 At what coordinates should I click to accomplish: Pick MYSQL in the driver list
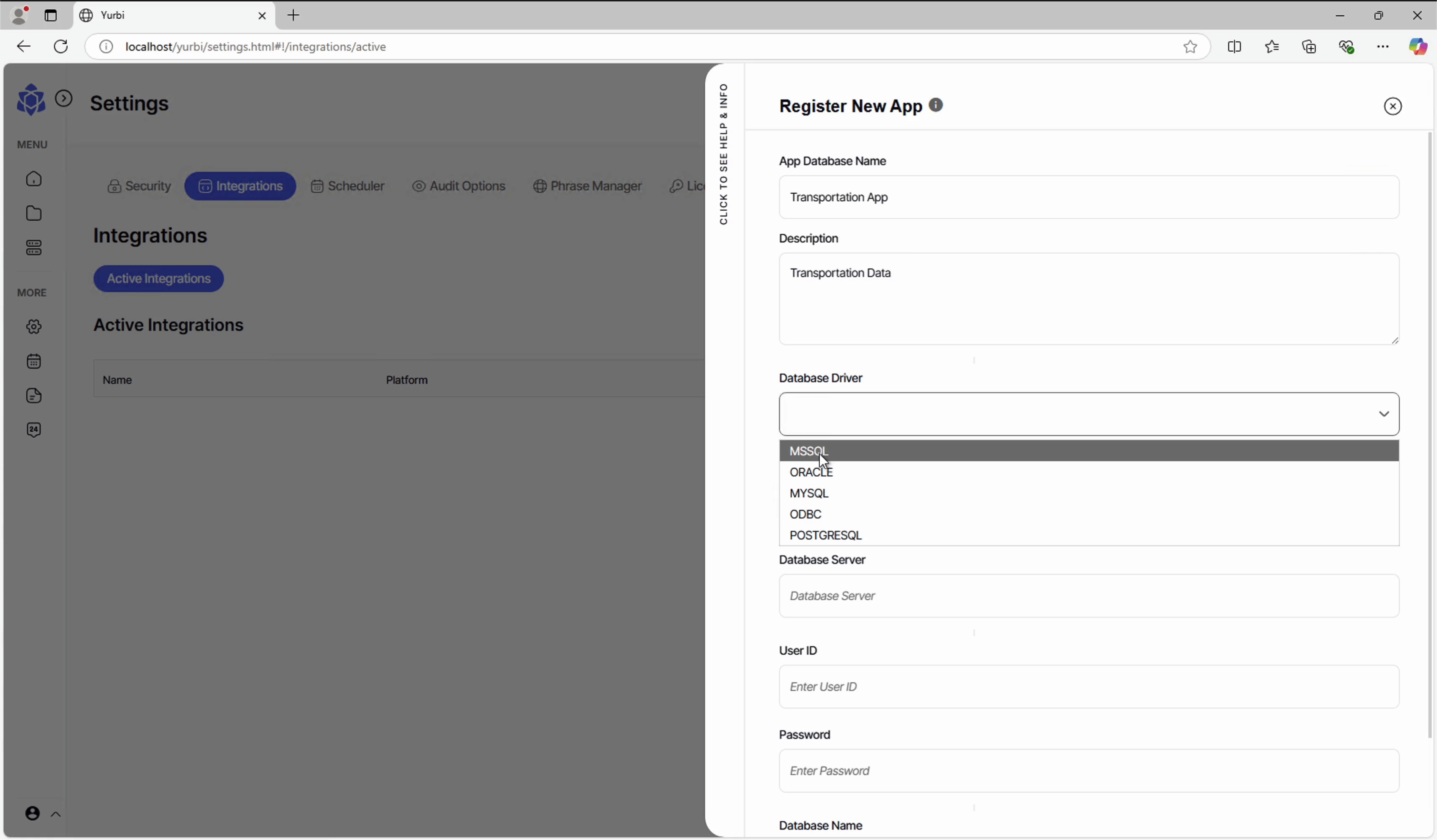808,493
